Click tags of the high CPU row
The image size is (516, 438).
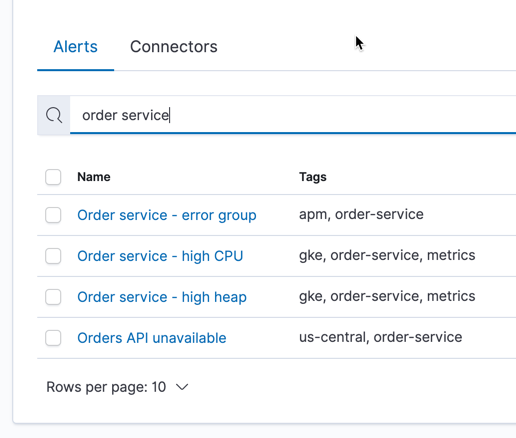tap(387, 255)
